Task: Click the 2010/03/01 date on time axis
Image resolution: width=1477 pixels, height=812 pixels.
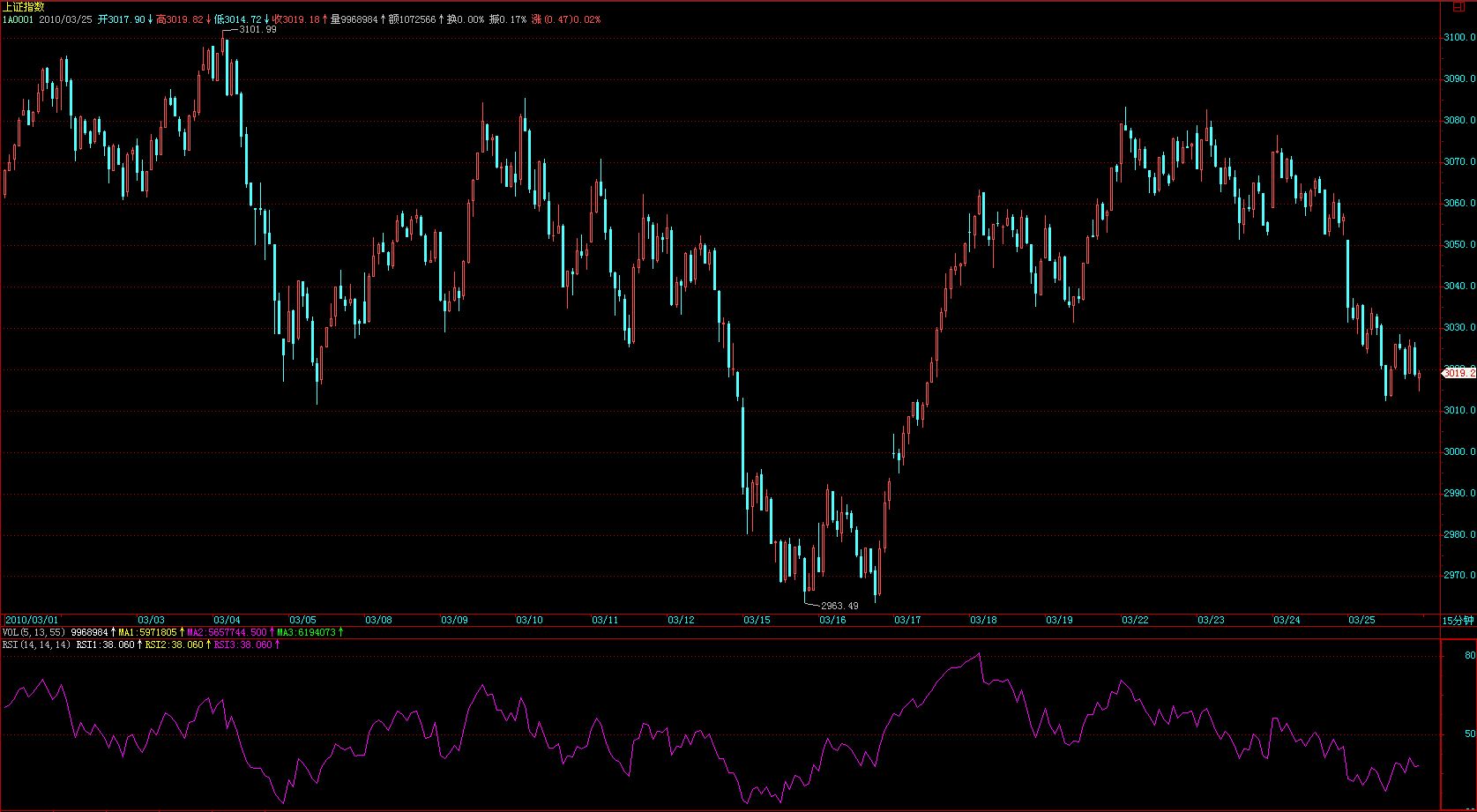Action: (32, 620)
